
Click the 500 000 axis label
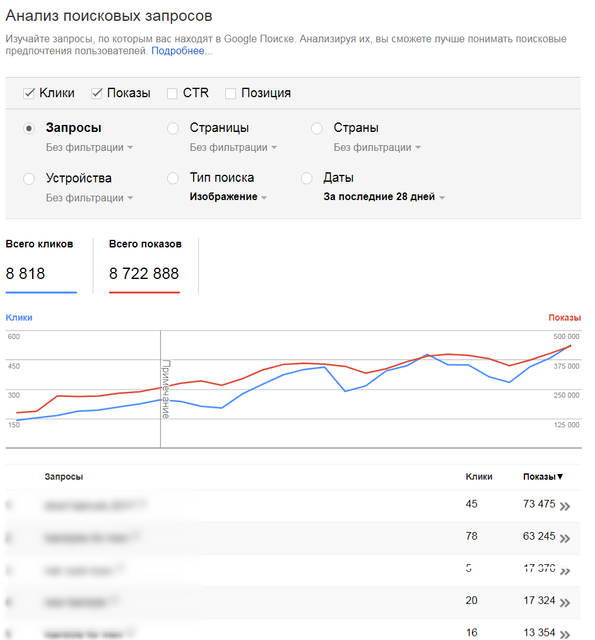click(x=566, y=336)
